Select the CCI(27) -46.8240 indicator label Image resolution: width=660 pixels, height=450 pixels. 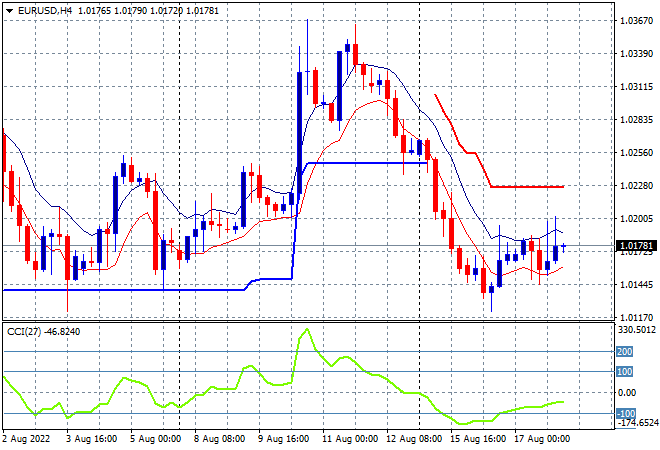tap(43, 332)
